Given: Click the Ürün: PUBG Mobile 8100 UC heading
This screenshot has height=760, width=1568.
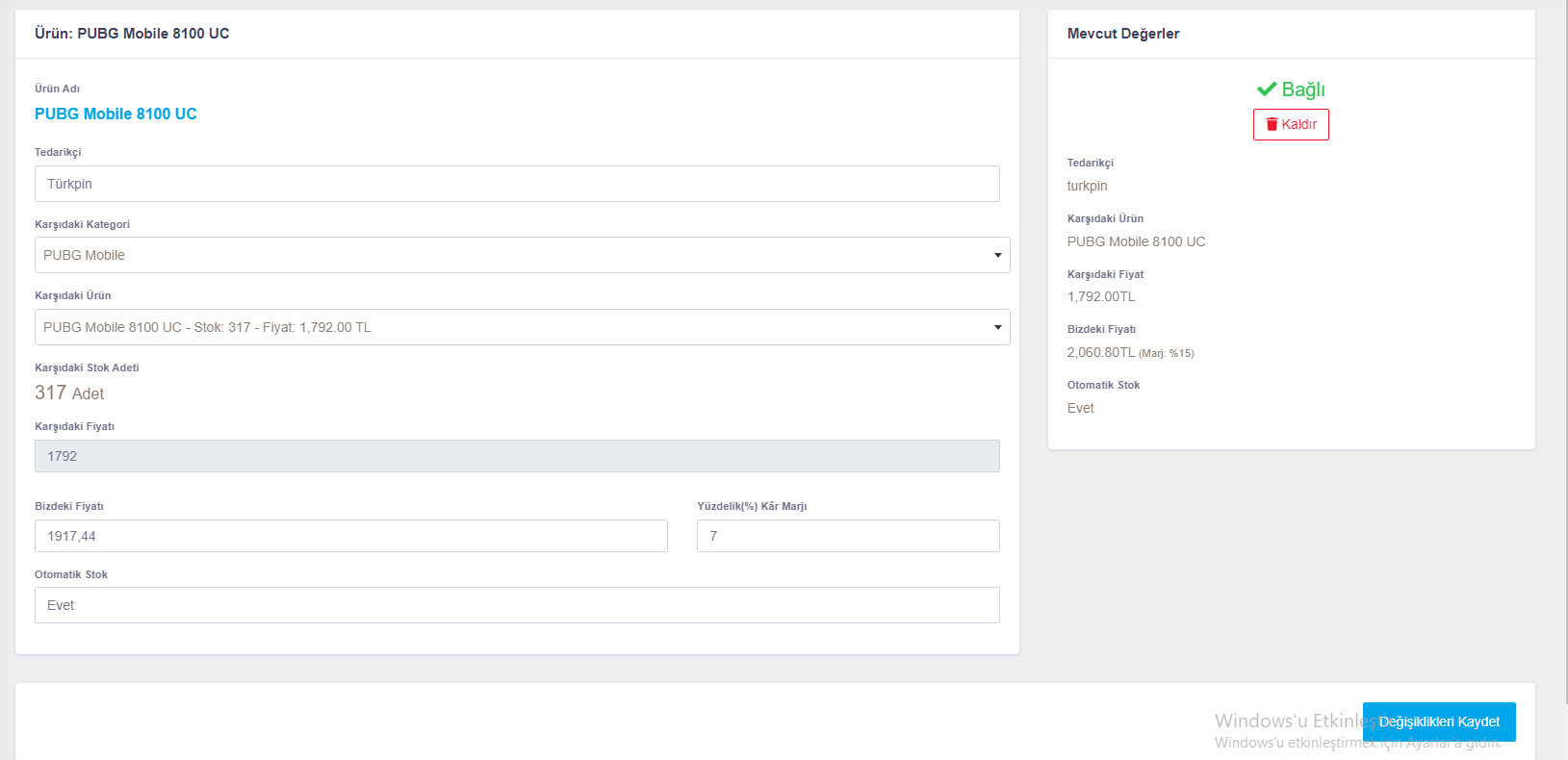Looking at the screenshot, I should coord(132,34).
